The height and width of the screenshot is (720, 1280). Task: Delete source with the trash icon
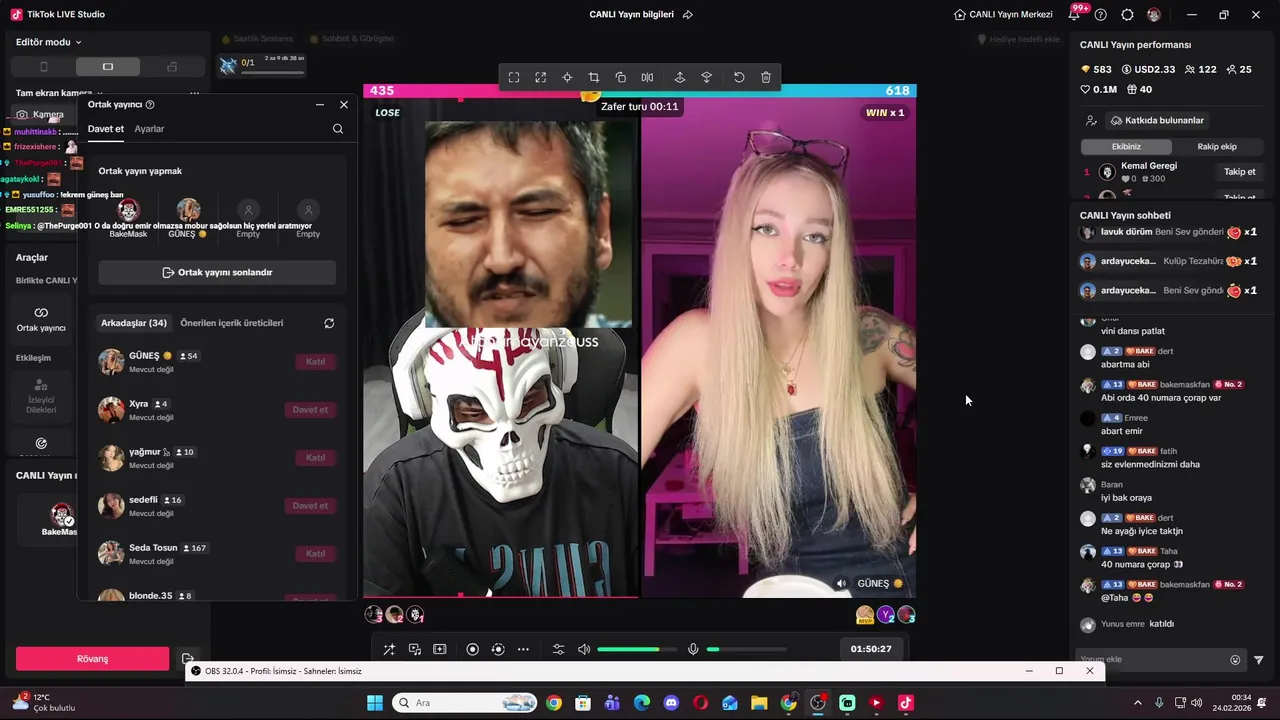[x=766, y=78]
